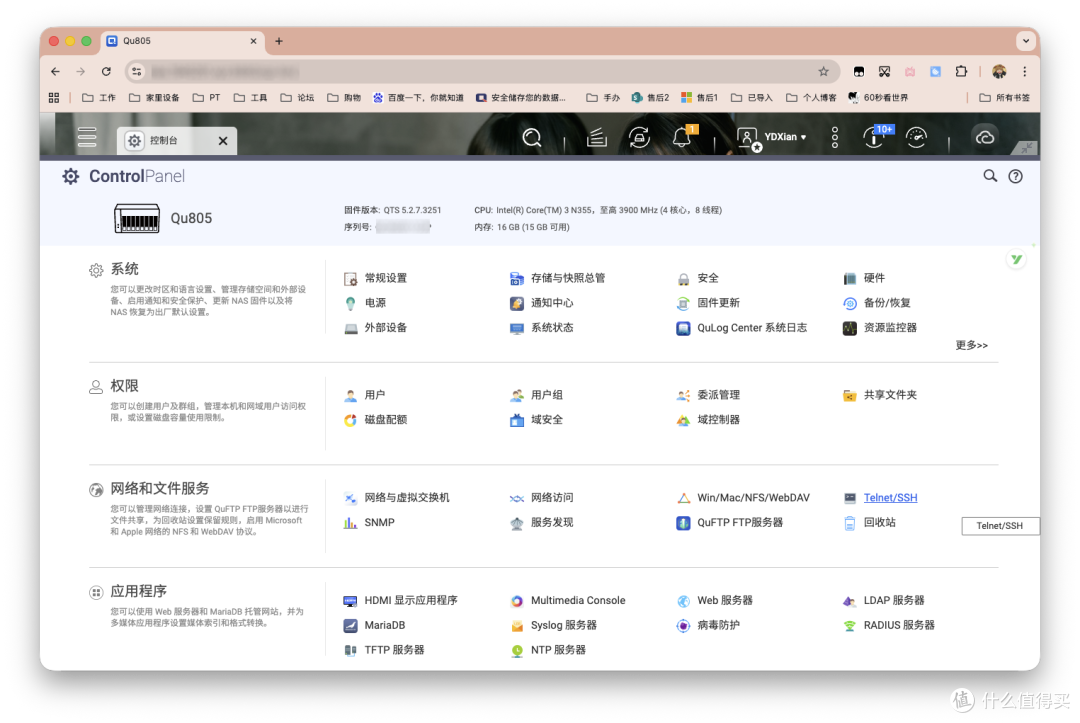Open the myQNAPcloud cloud icon

coord(985,137)
